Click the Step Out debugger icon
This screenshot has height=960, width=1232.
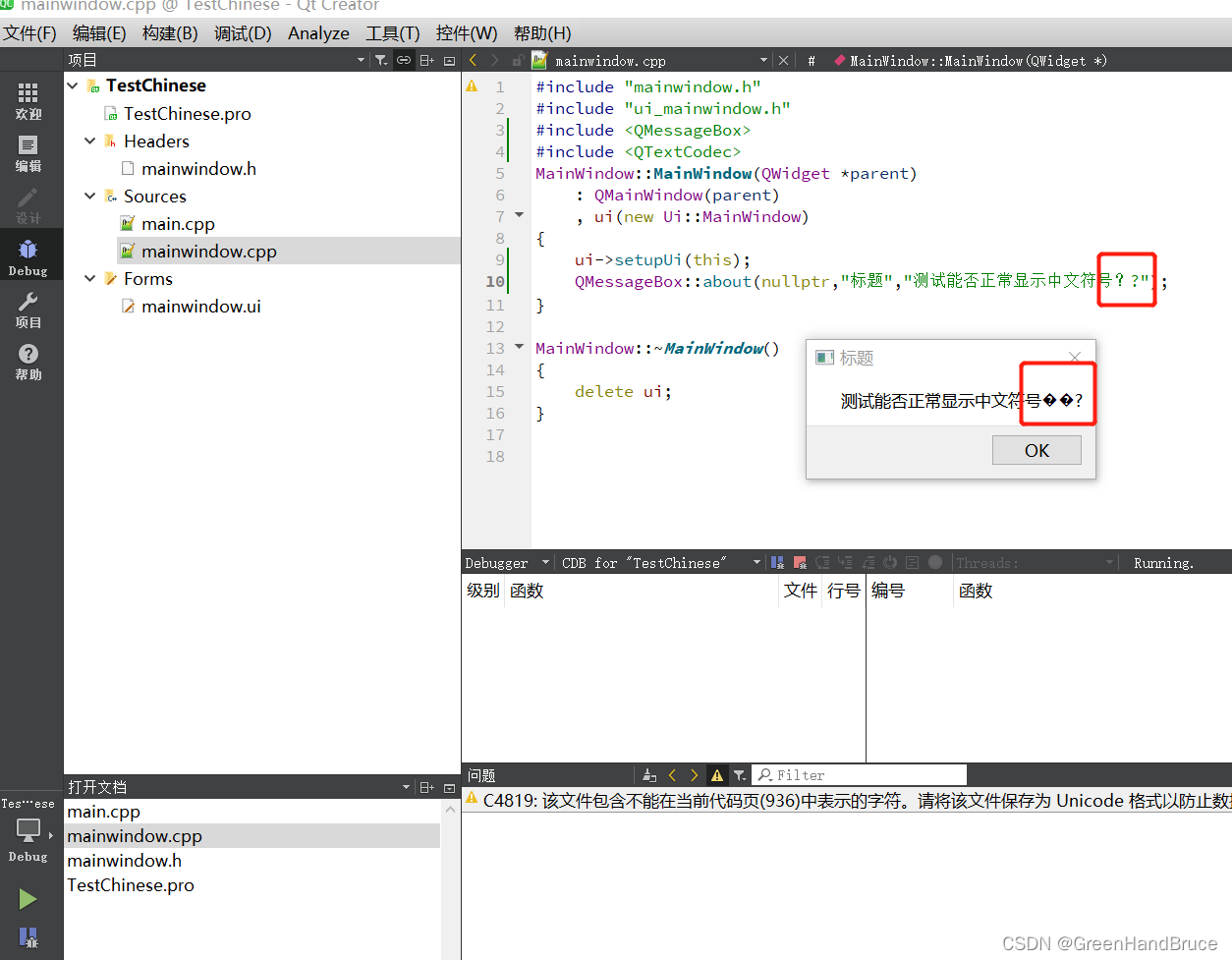pyautogui.click(x=868, y=563)
